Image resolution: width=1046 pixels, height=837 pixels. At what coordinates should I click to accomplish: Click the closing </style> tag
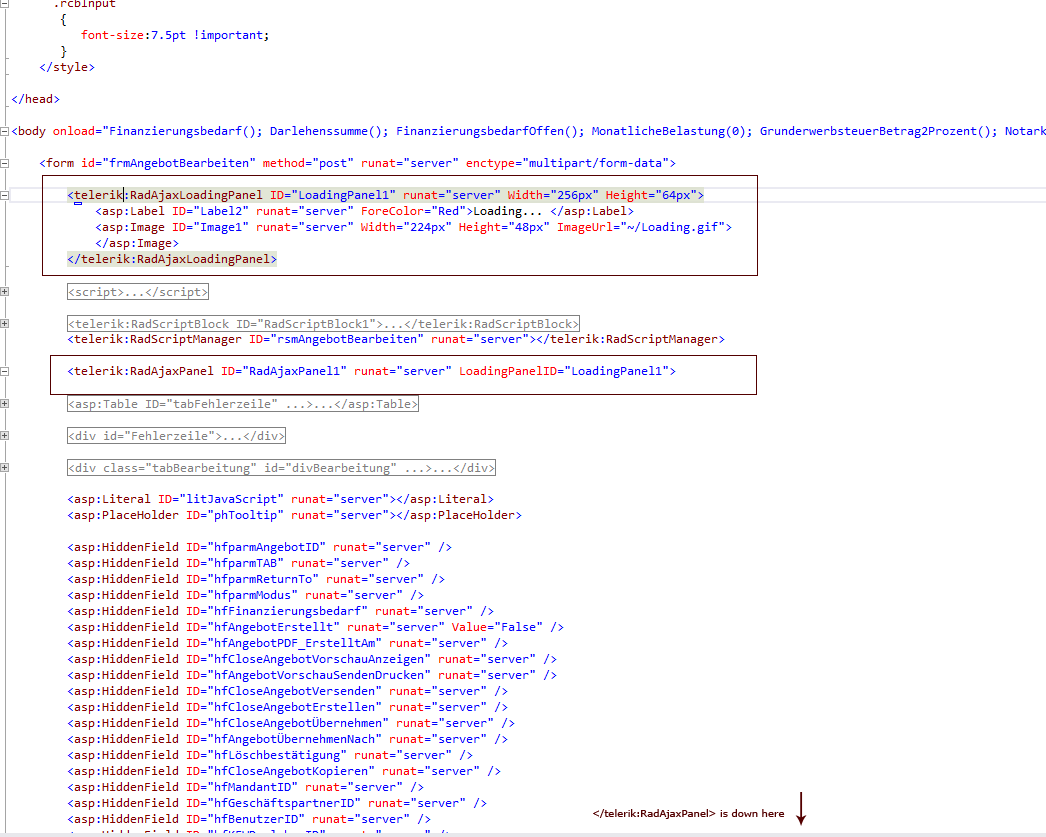click(67, 67)
